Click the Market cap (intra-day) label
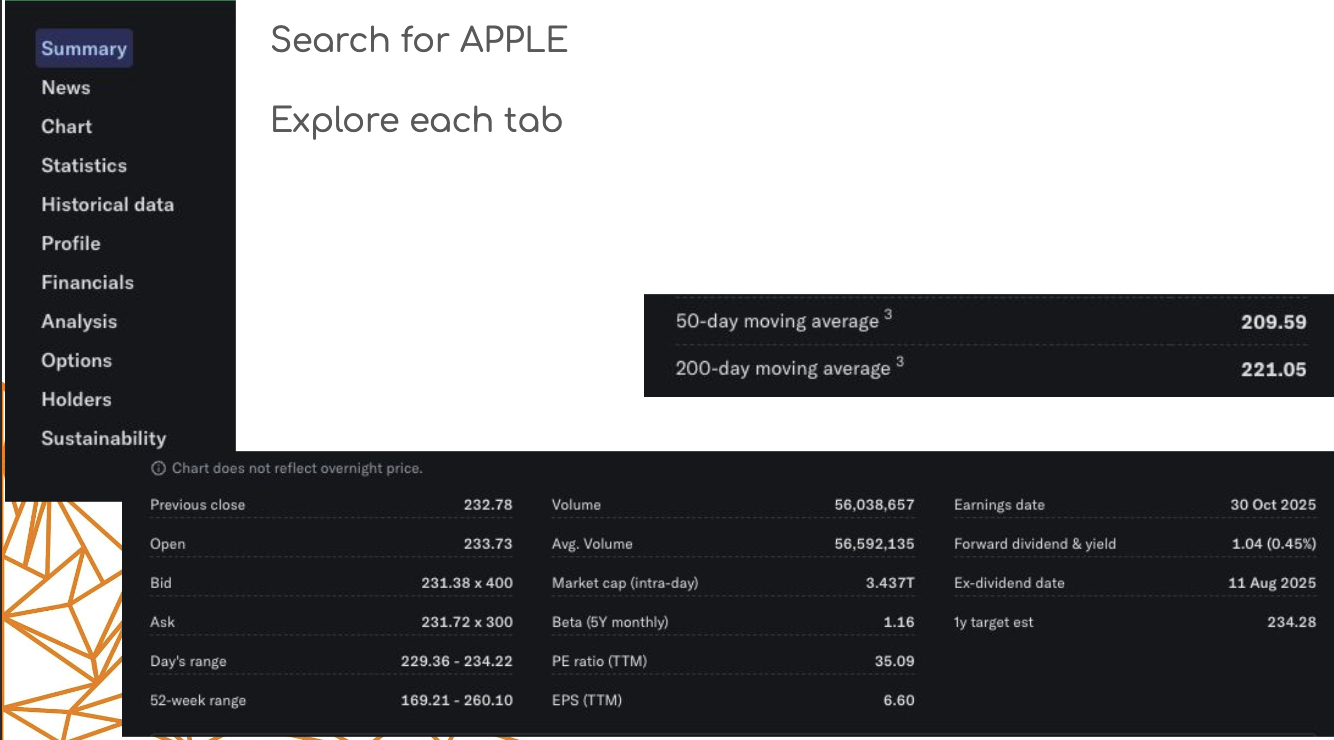1334x740 pixels. [625, 583]
